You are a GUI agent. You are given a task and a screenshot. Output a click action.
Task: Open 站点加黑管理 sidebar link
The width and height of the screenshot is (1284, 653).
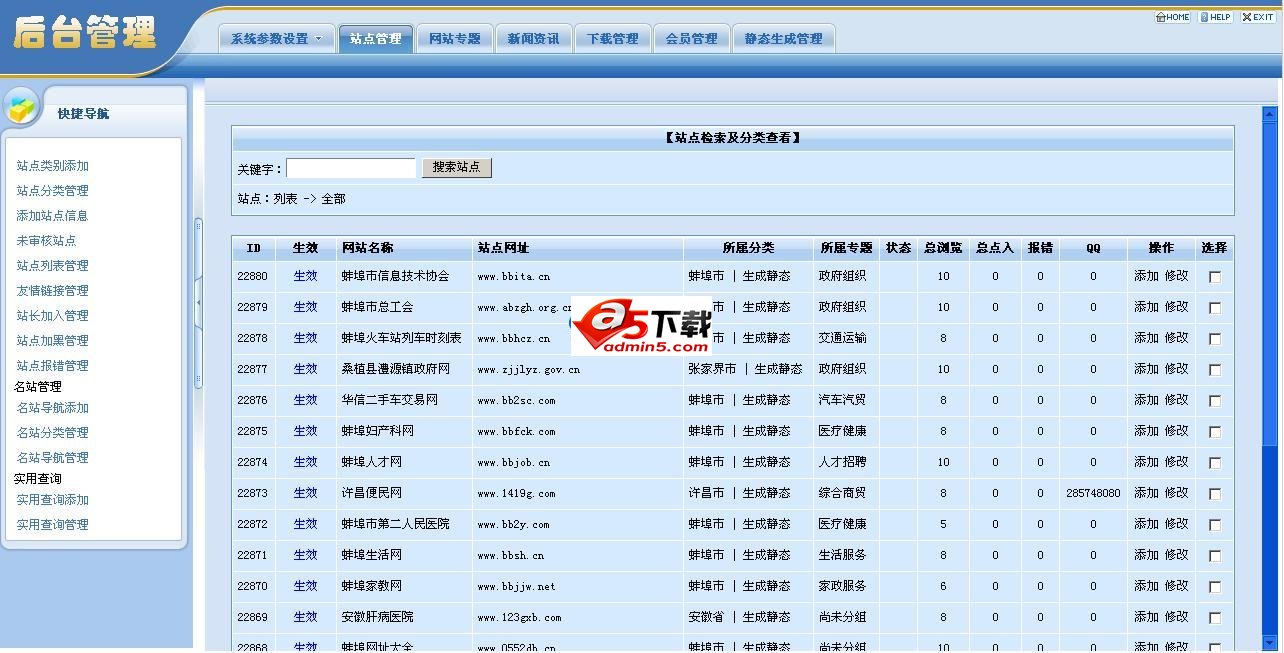[53, 341]
